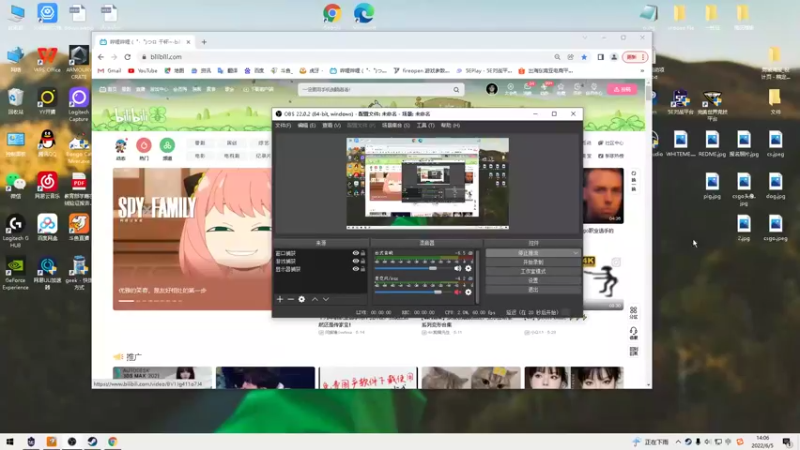Unmute the red microphone speaker icon in OBS mixer
This screenshot has width=800, height=450.
click(x=458, y=292)
